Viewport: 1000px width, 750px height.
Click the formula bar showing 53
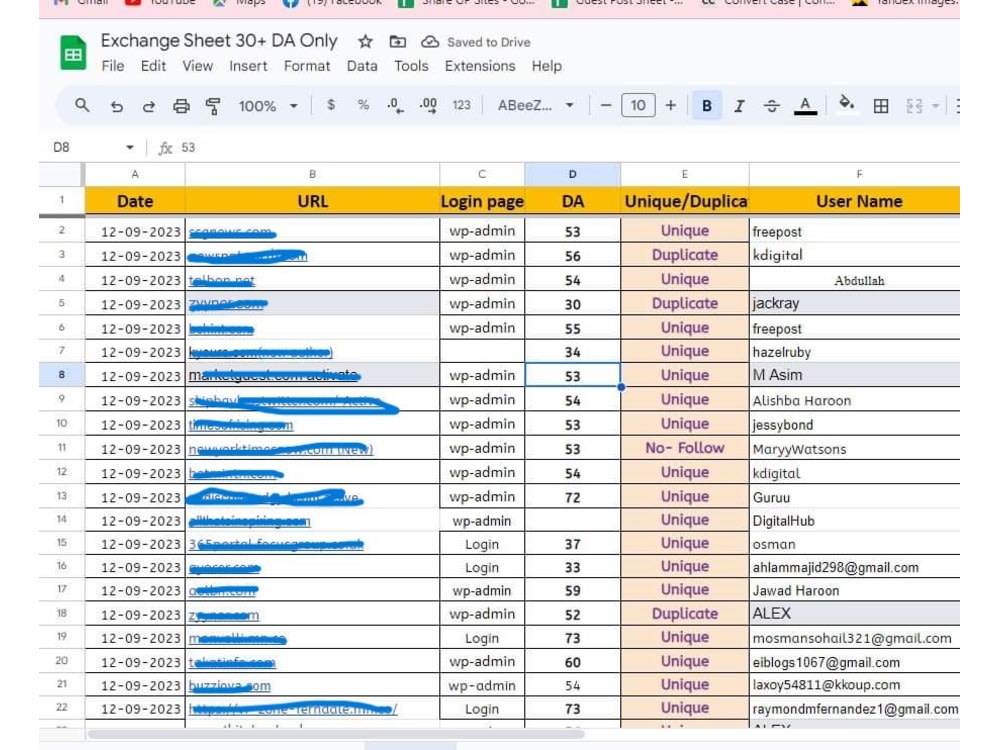click(568, 147)
